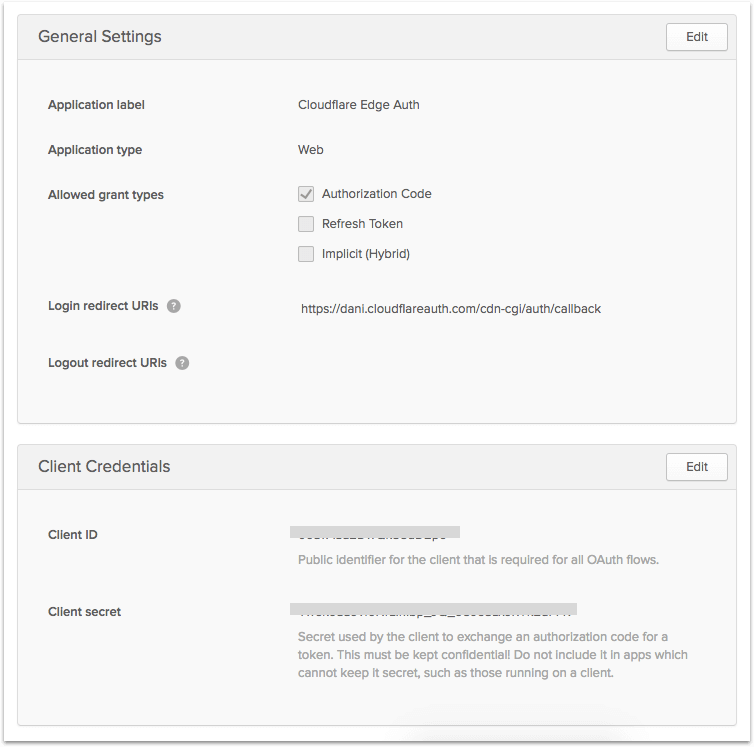Select the redacted Client secret value

point(433,609)
